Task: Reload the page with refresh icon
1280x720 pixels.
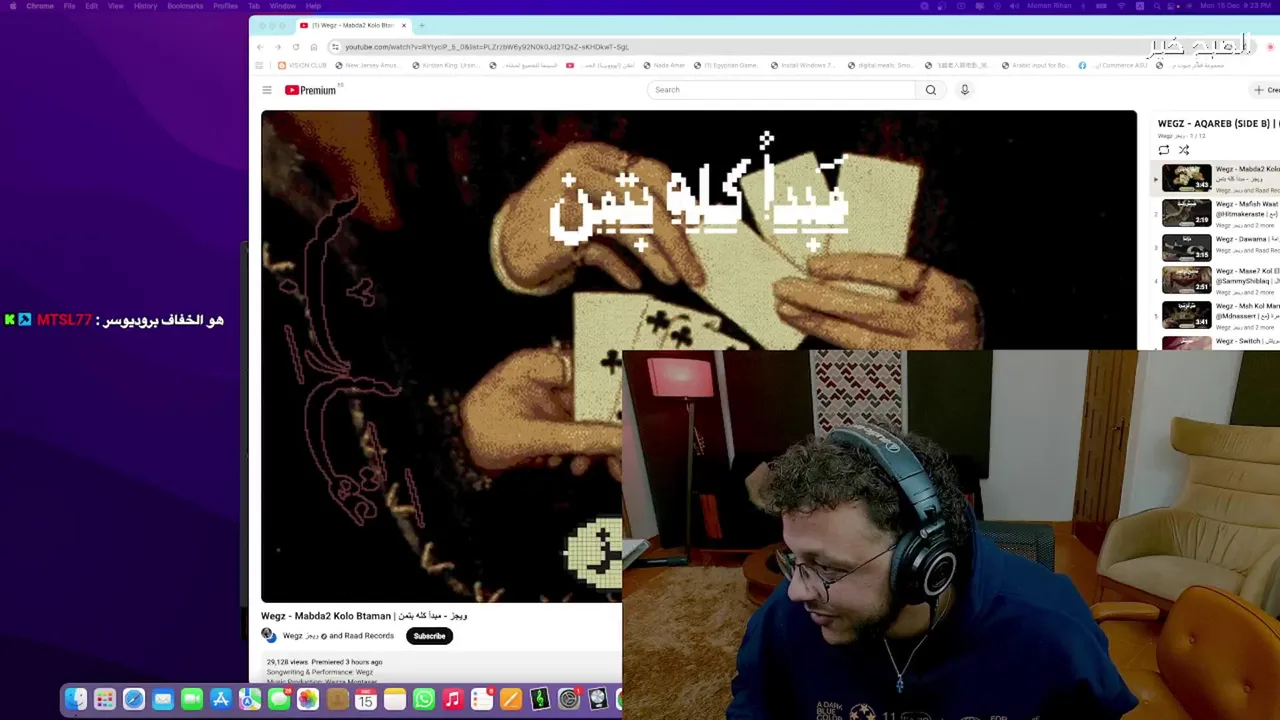Action: pos(296,47)
